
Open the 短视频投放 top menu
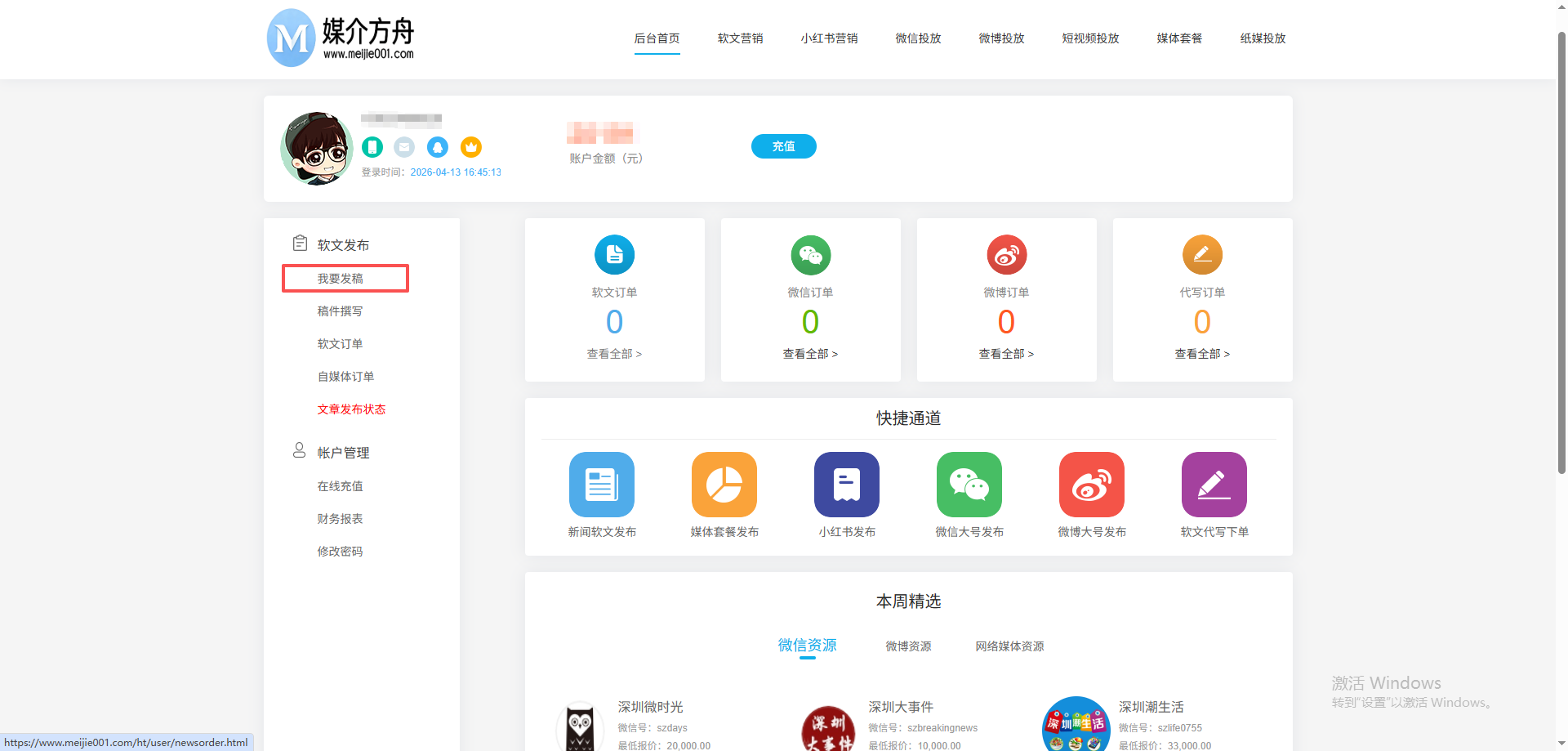[x=1090, y=38]
